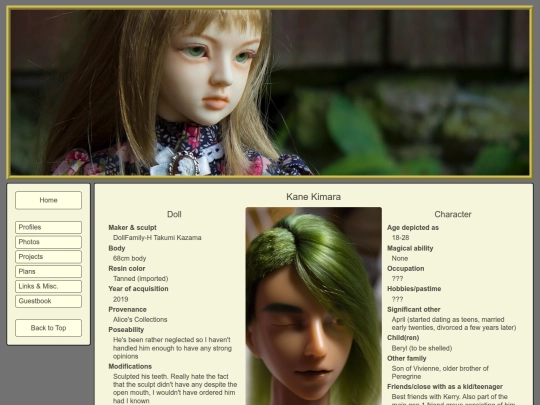540x405 pixels.
Task: Select the Doll column heading
Action: click(x=174, y=214)
